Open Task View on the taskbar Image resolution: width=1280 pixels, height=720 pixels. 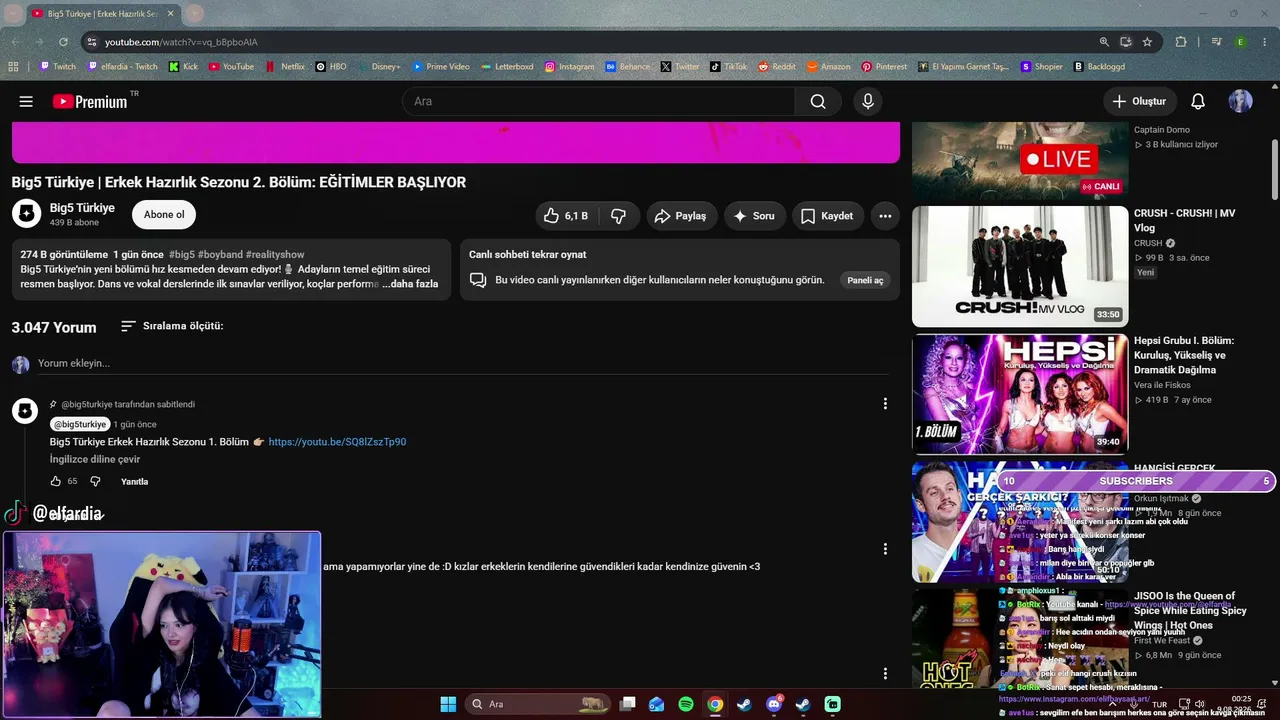coord(628,704)
